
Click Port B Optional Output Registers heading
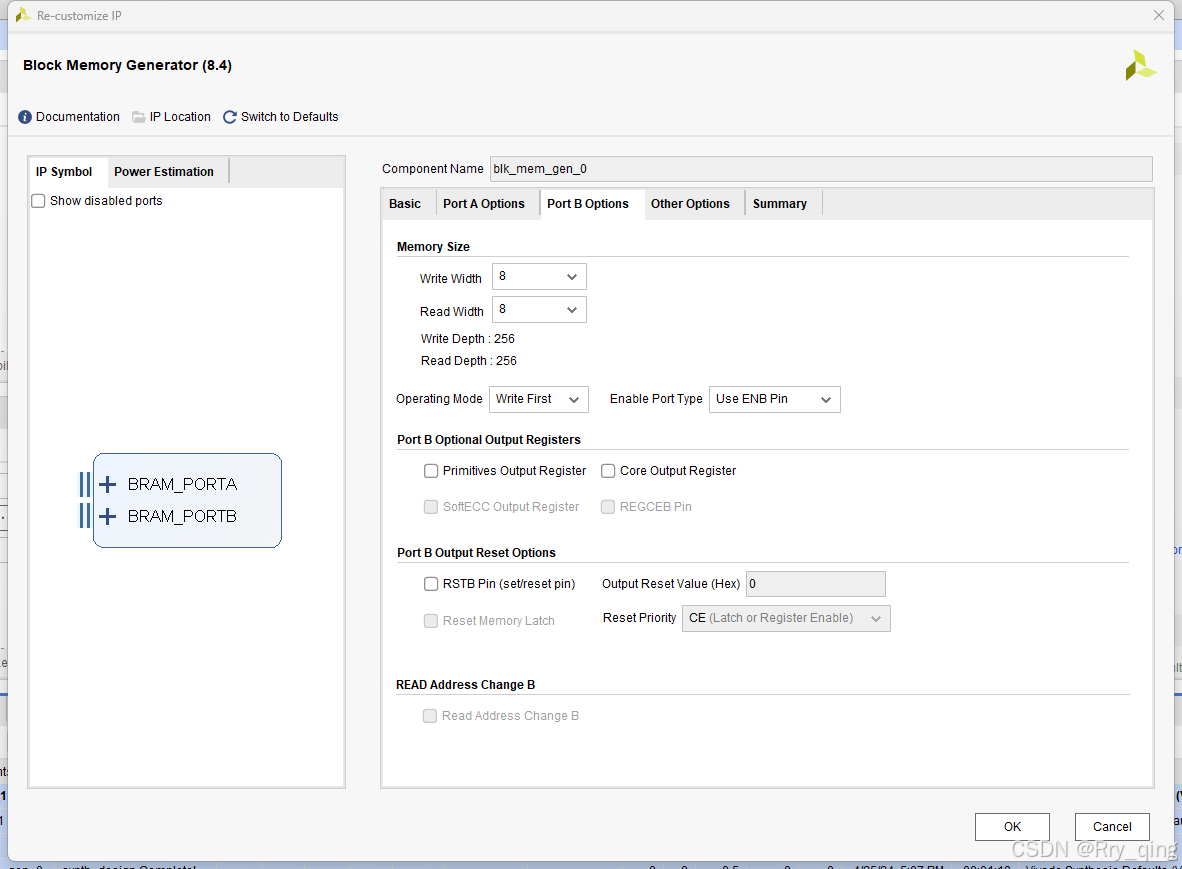point(489,440)
